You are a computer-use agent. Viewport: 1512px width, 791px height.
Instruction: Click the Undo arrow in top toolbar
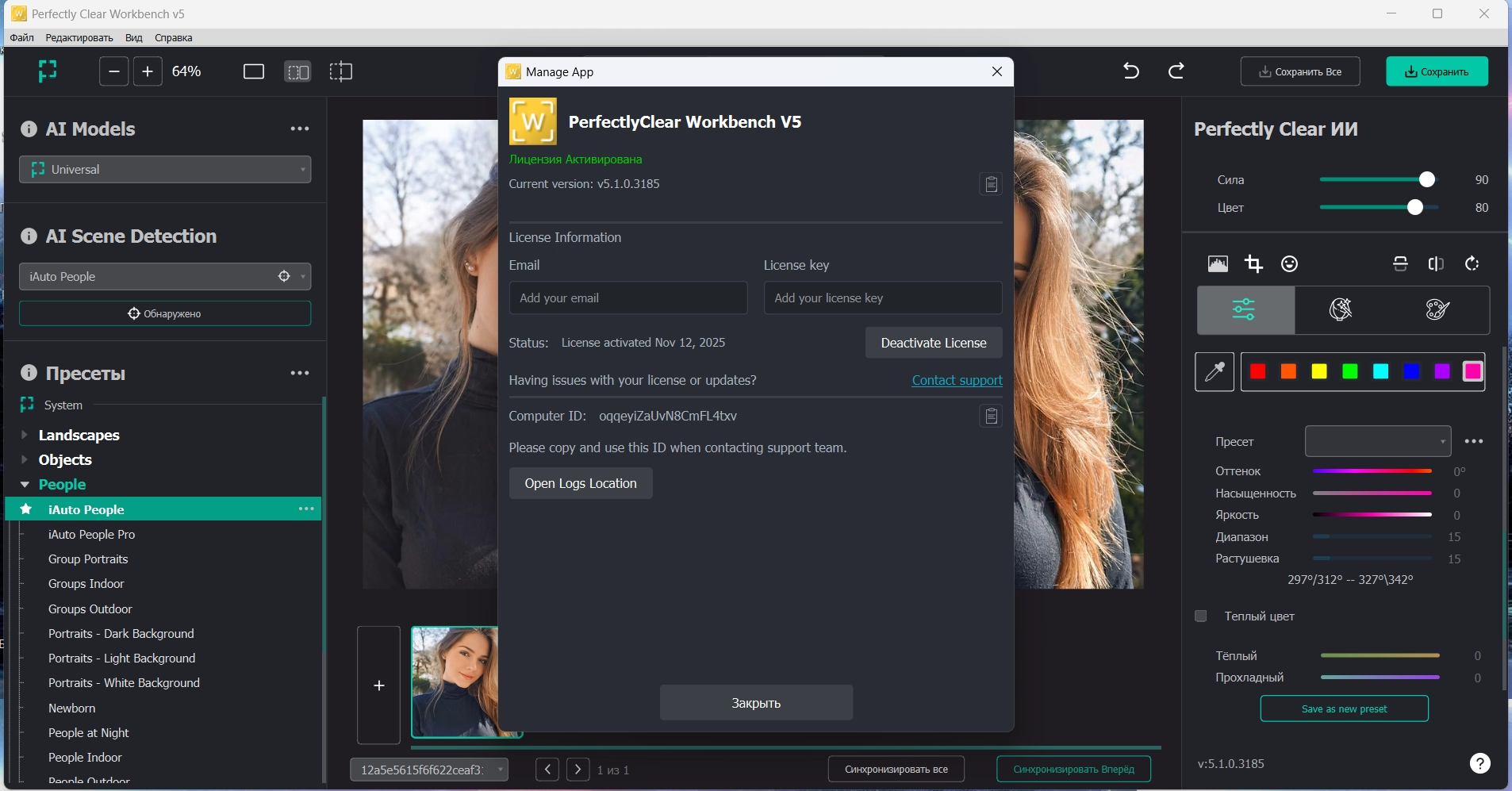coord(1131,71)
